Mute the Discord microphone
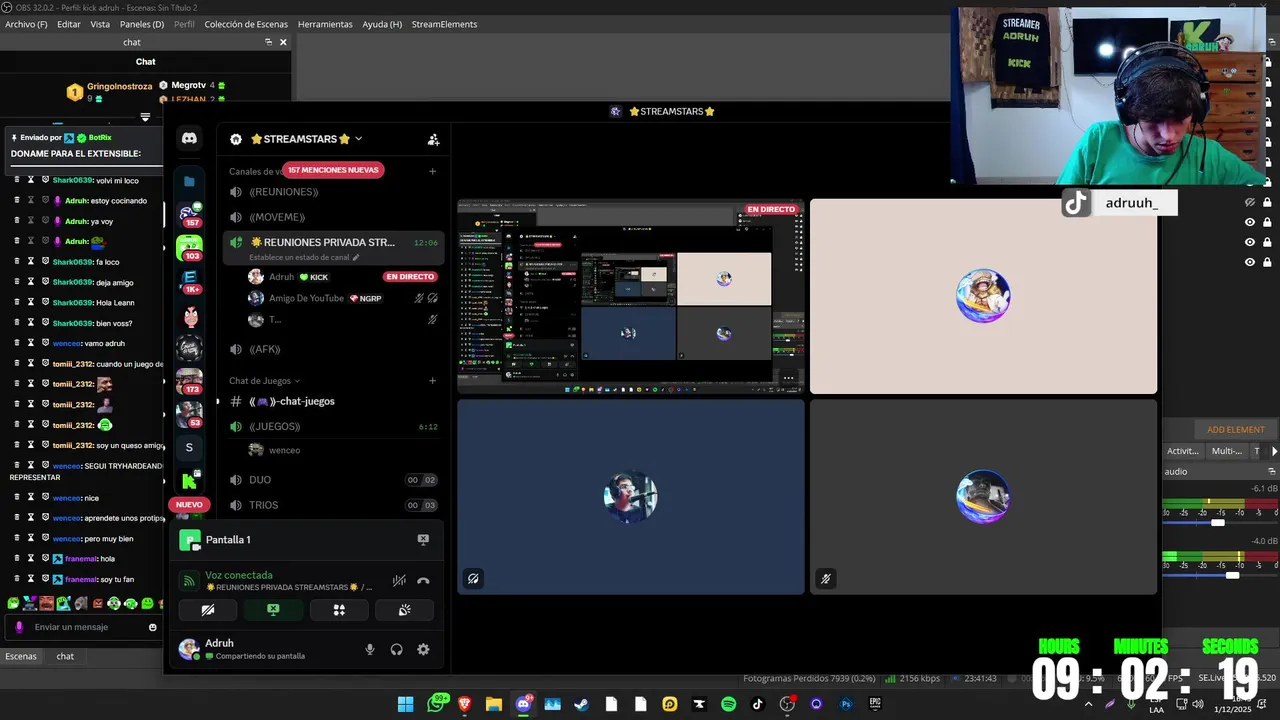 (x=370, y=649)
